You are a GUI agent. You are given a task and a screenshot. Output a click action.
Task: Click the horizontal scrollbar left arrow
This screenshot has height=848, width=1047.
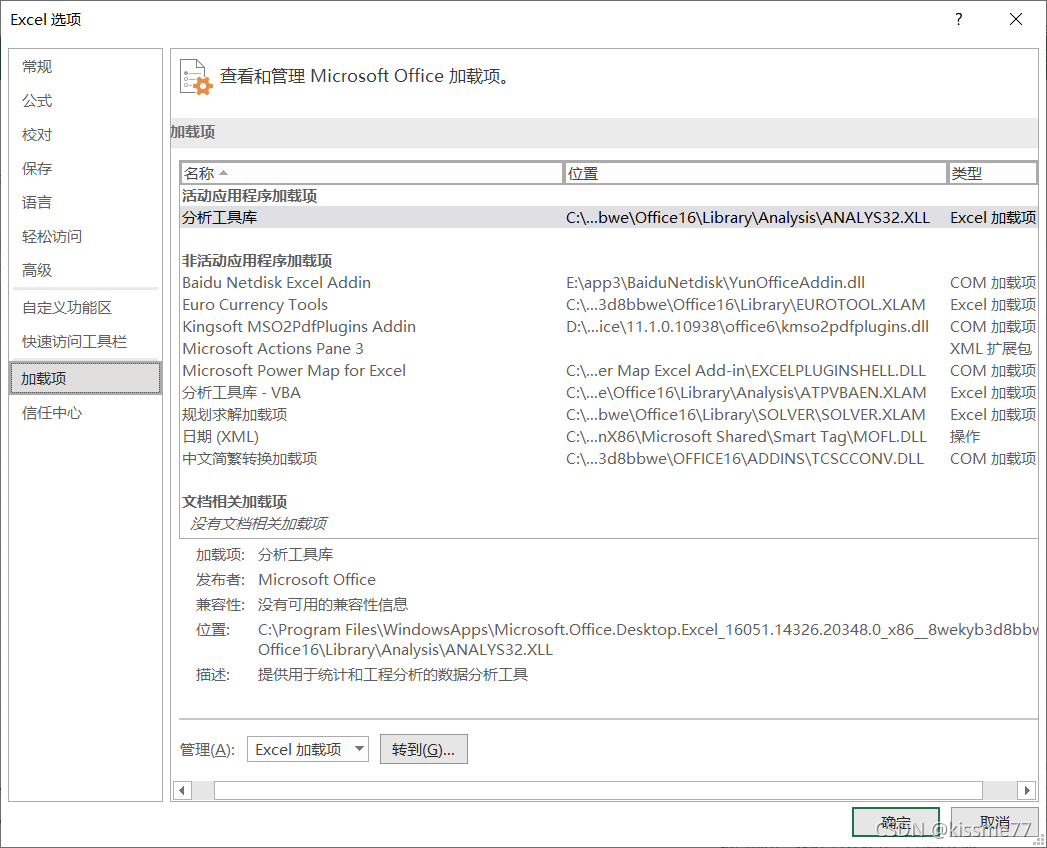(x=182, y=791)
